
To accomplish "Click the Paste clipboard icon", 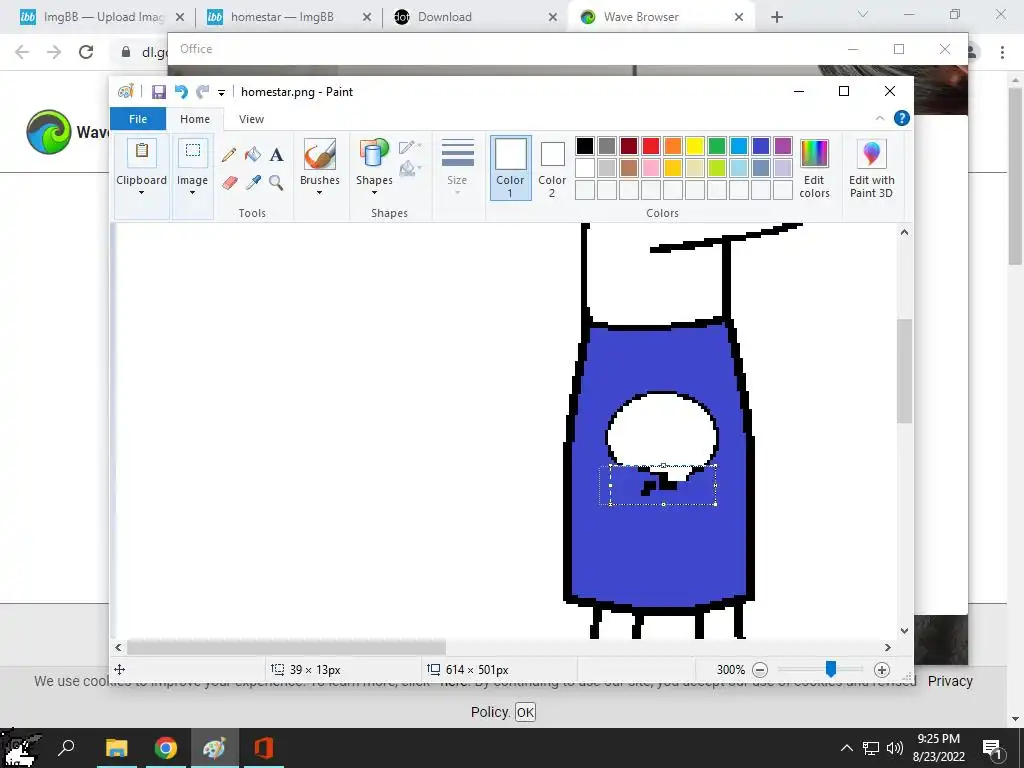I will point(142,154).
